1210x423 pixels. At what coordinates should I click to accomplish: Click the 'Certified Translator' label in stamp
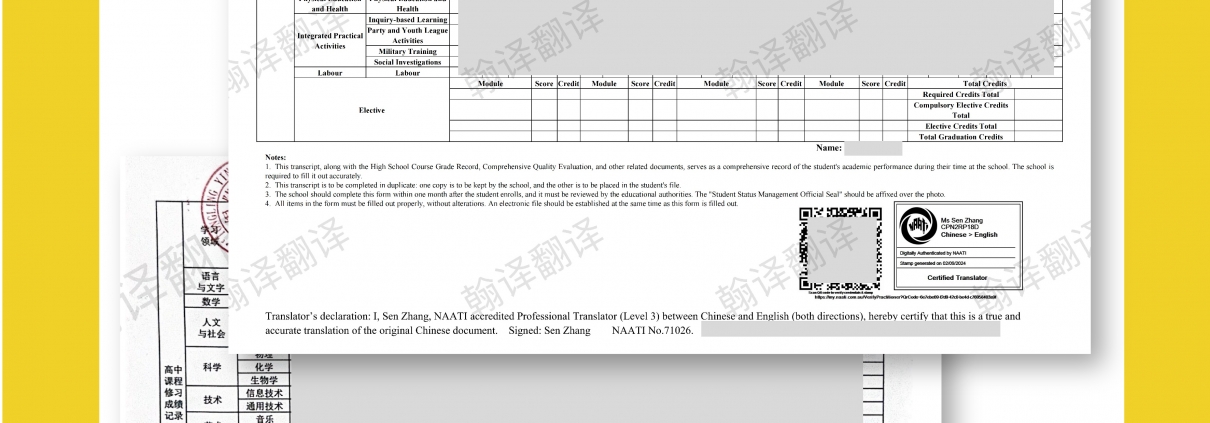point(957,277)
